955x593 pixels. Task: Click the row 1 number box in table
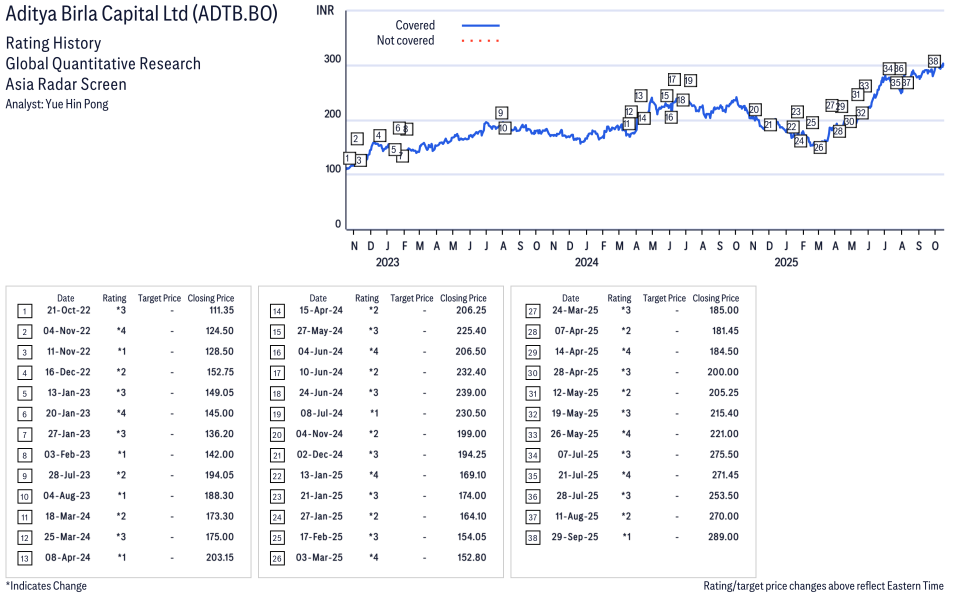tap(25, 312)
